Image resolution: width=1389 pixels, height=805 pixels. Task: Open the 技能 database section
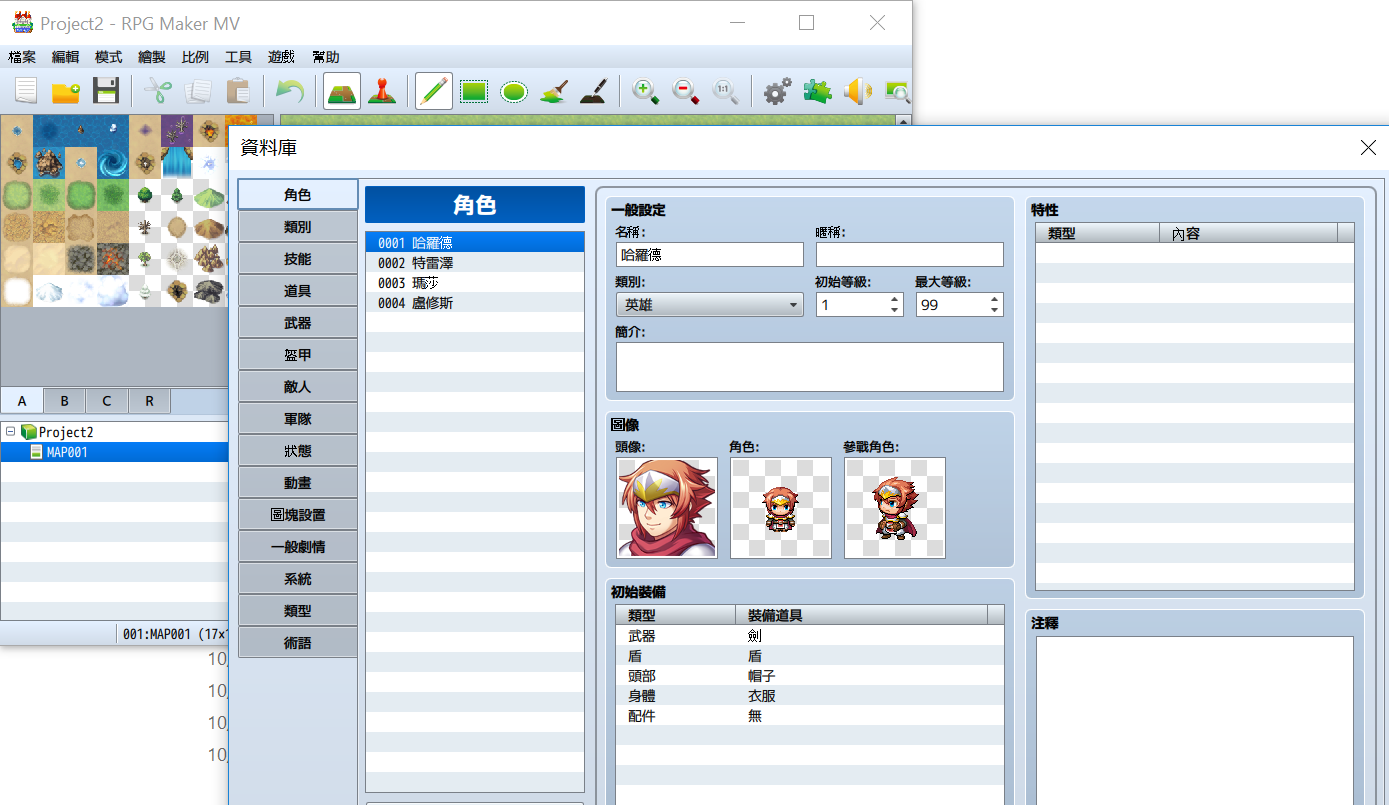point(298,259)
